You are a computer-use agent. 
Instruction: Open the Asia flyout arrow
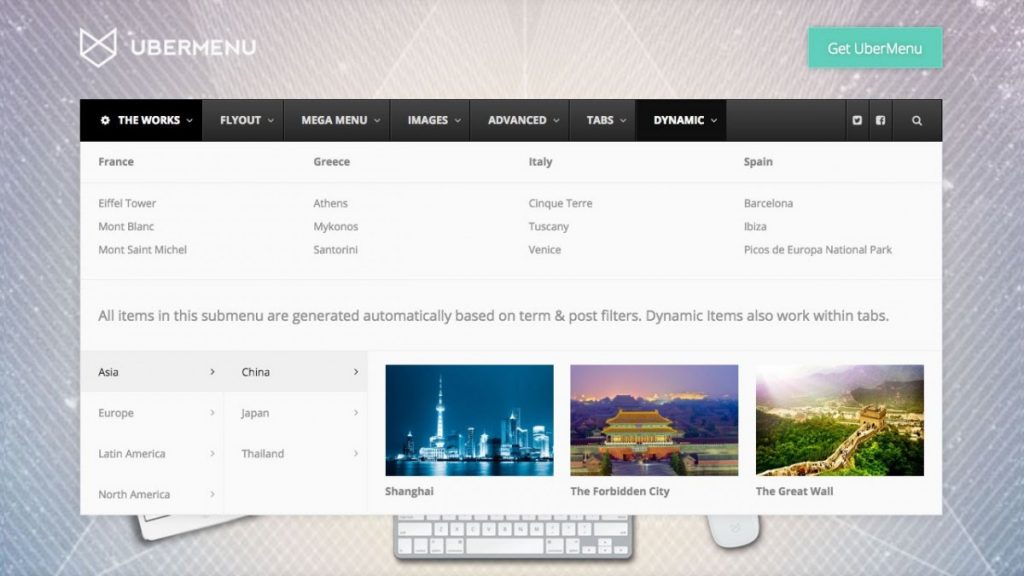pyautogui.click(x=215, y=372)
